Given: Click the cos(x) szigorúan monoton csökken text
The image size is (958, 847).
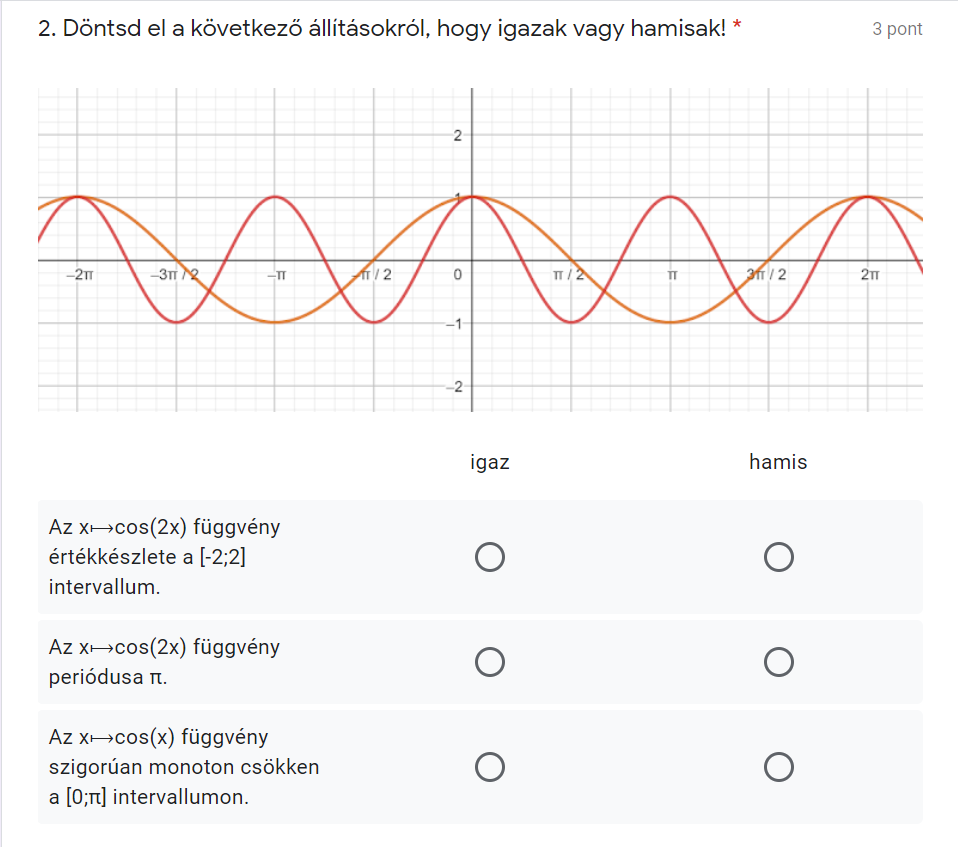Looking at the screenshot, I should click(183, 767).
